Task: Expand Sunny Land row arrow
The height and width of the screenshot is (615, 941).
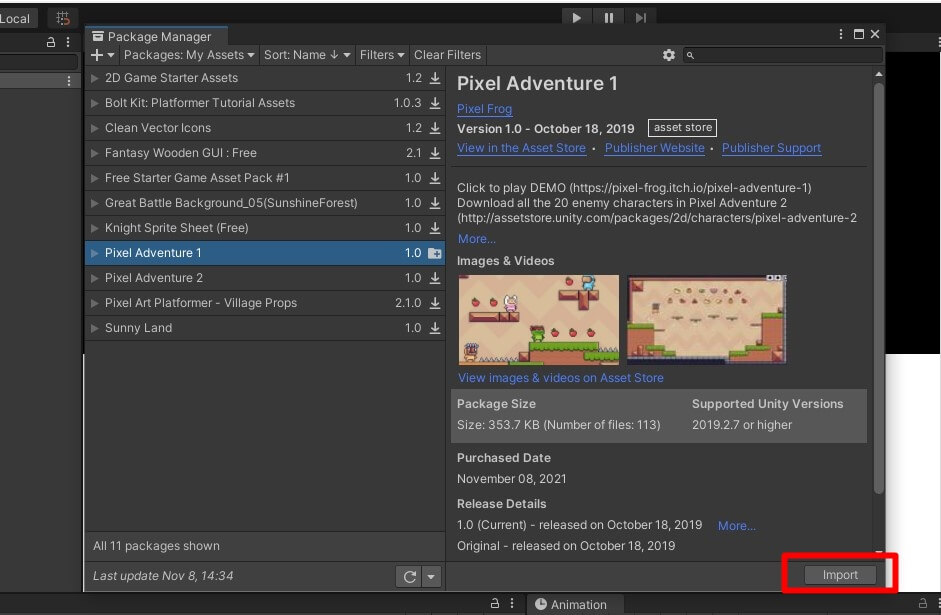Action: (94, 328)
